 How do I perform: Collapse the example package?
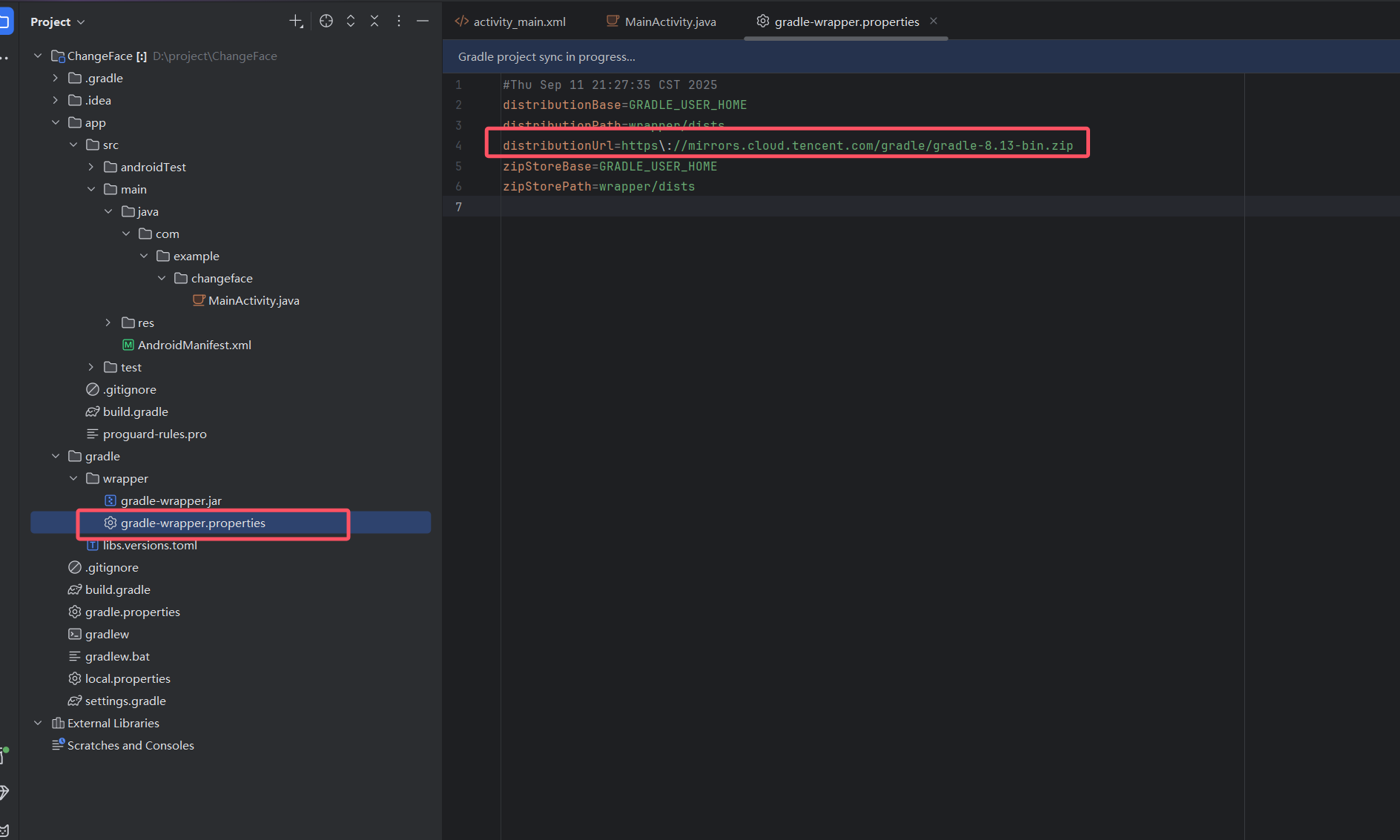[x=144, y=256]
